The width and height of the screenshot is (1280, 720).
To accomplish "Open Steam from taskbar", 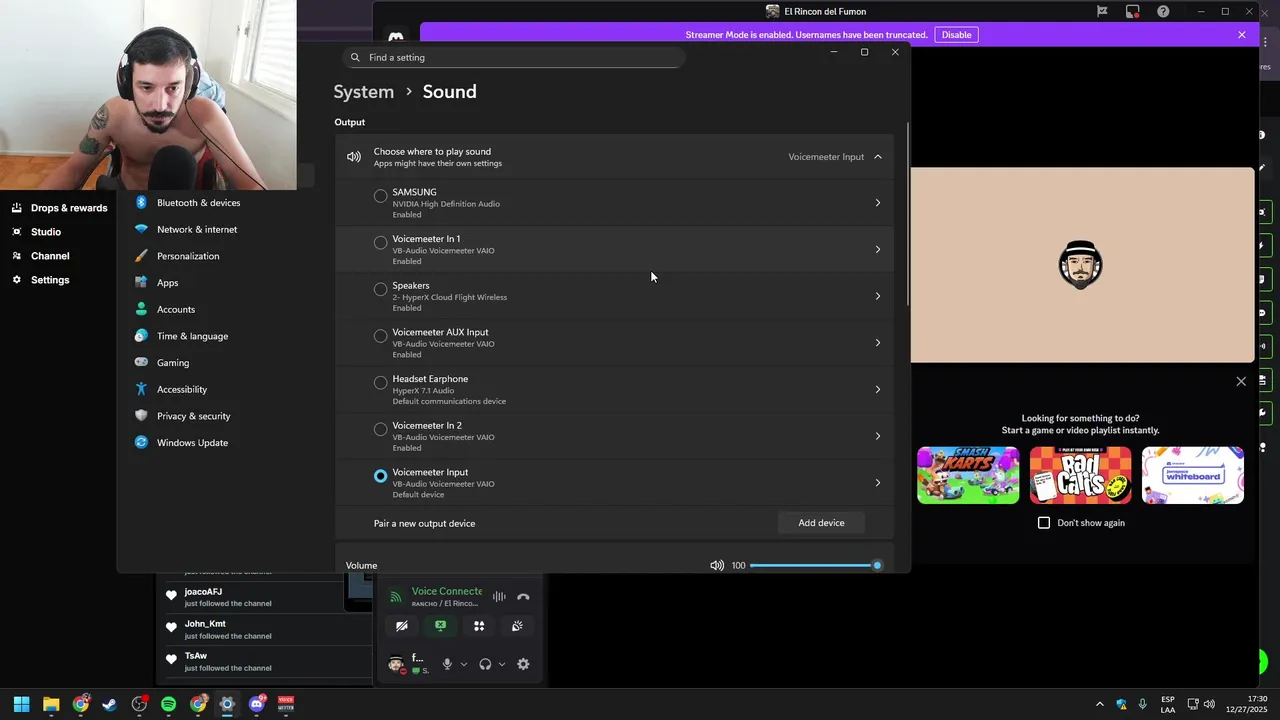I will tap(110, 704).
